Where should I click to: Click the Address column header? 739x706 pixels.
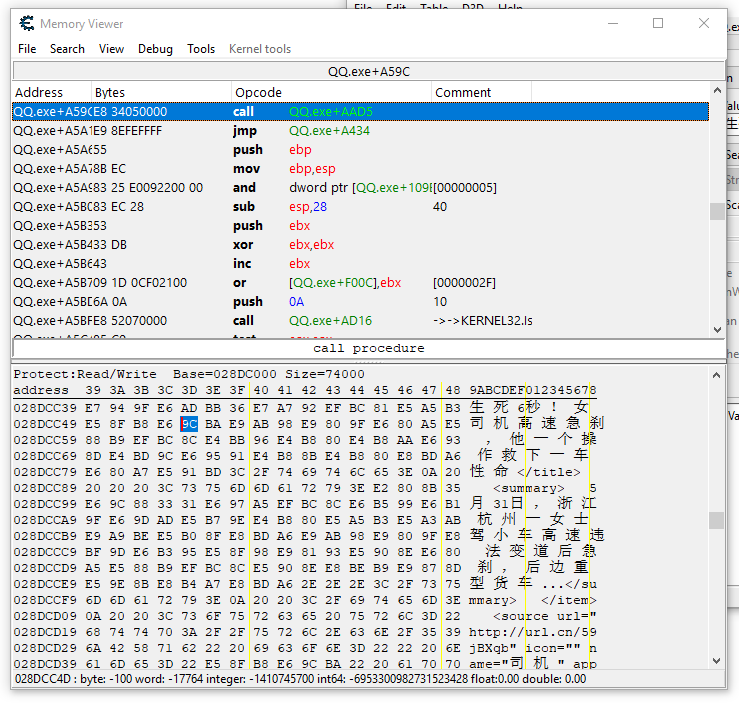pyautogui.click(x=51, y=92)
